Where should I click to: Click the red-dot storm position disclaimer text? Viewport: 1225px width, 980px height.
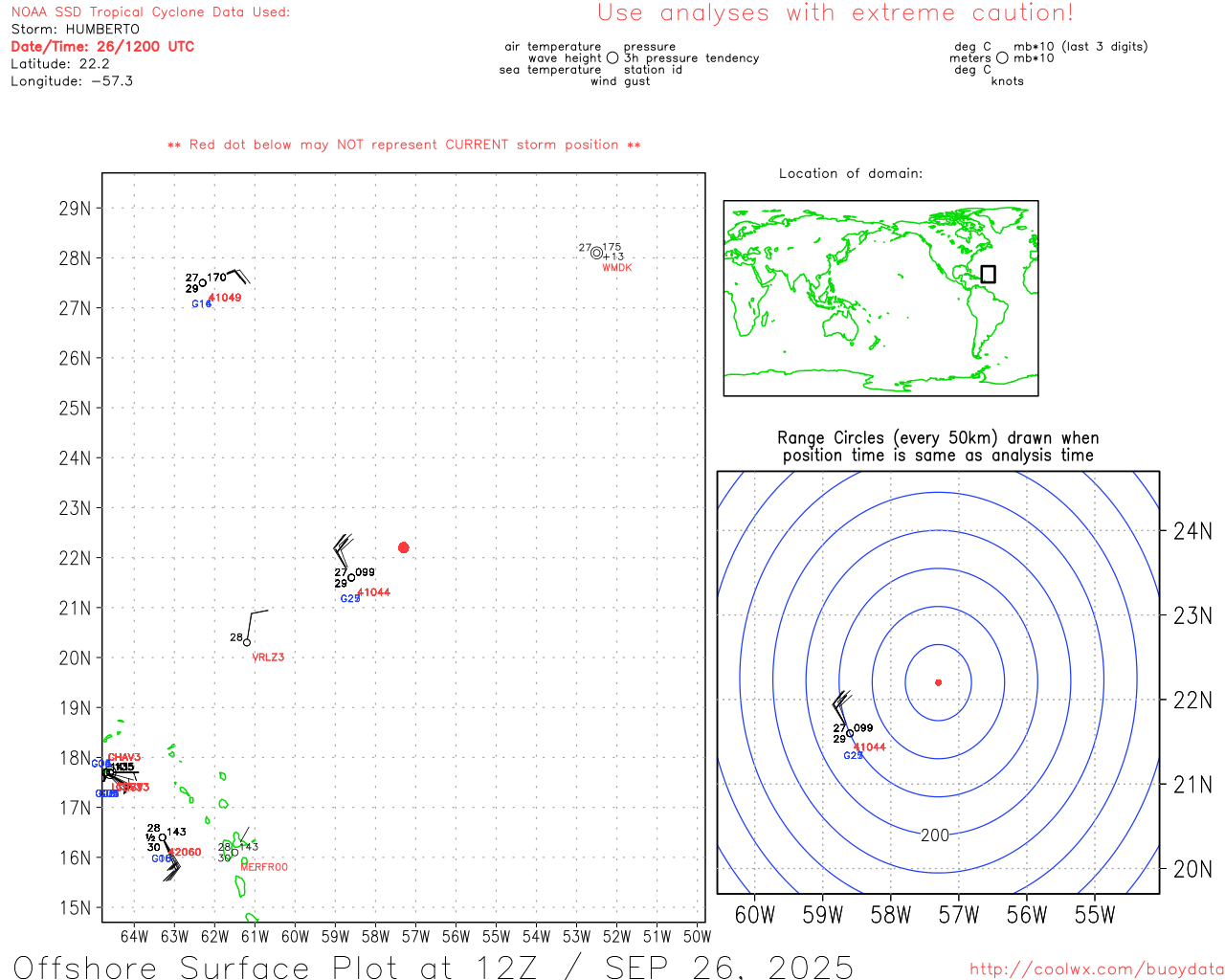tap(404, 145)
